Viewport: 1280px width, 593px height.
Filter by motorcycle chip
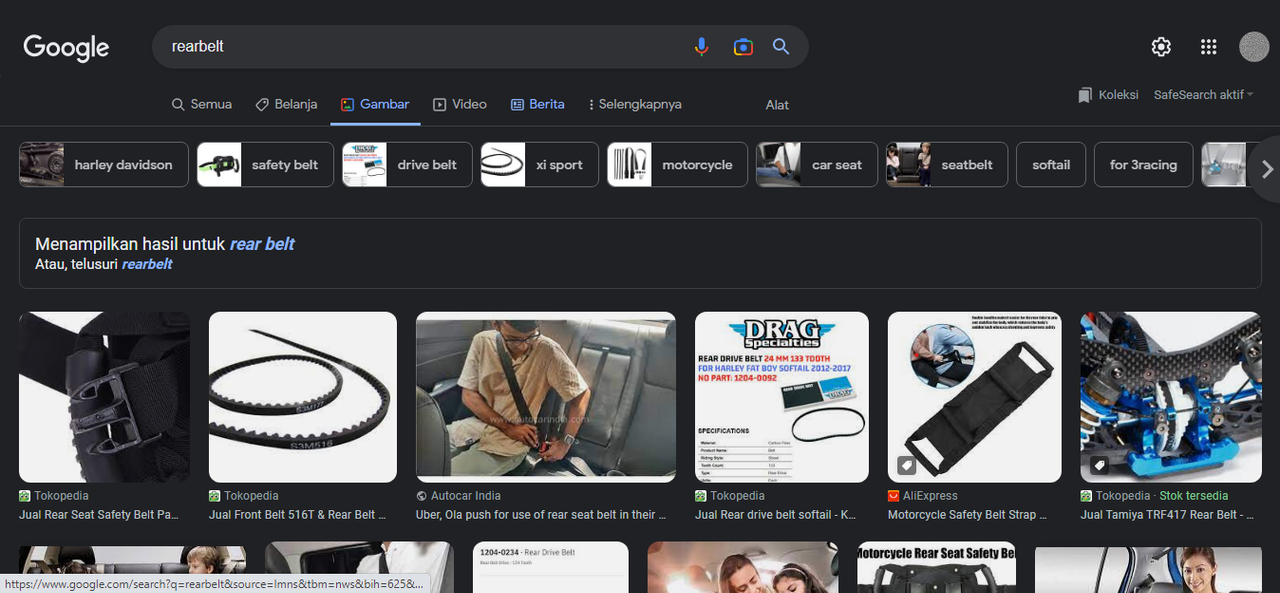coord(678,165)
